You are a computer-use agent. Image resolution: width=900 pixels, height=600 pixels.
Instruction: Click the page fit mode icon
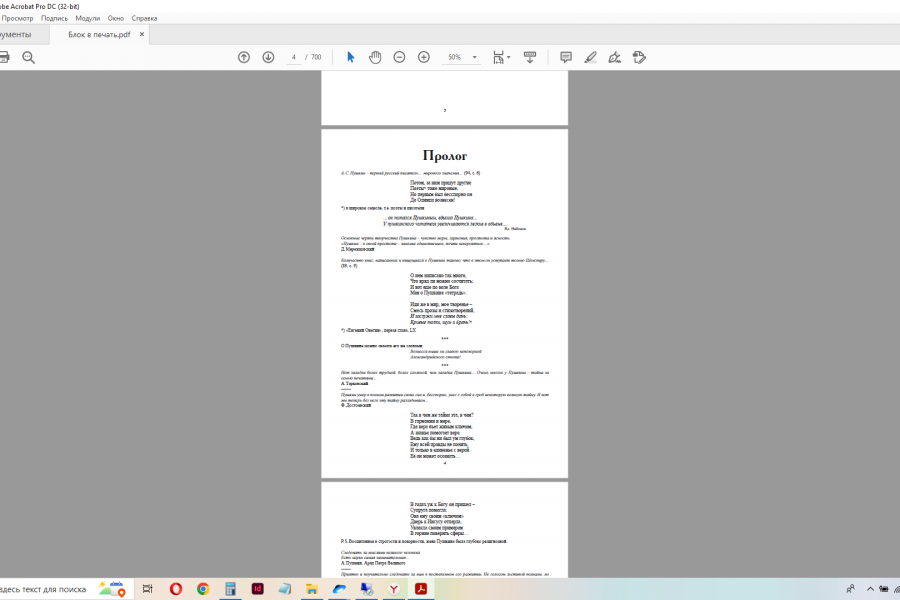tap(498, 57)
